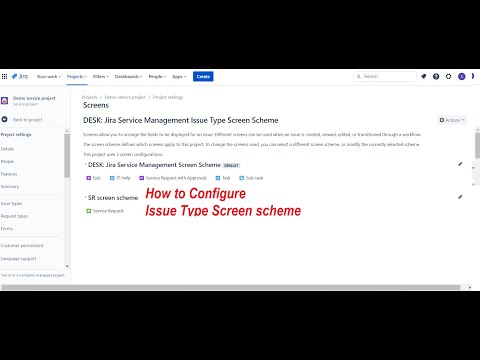480x360 pixels.
Task: Click the sidebar scrollbar down arrow
Action: pos(67,266)
